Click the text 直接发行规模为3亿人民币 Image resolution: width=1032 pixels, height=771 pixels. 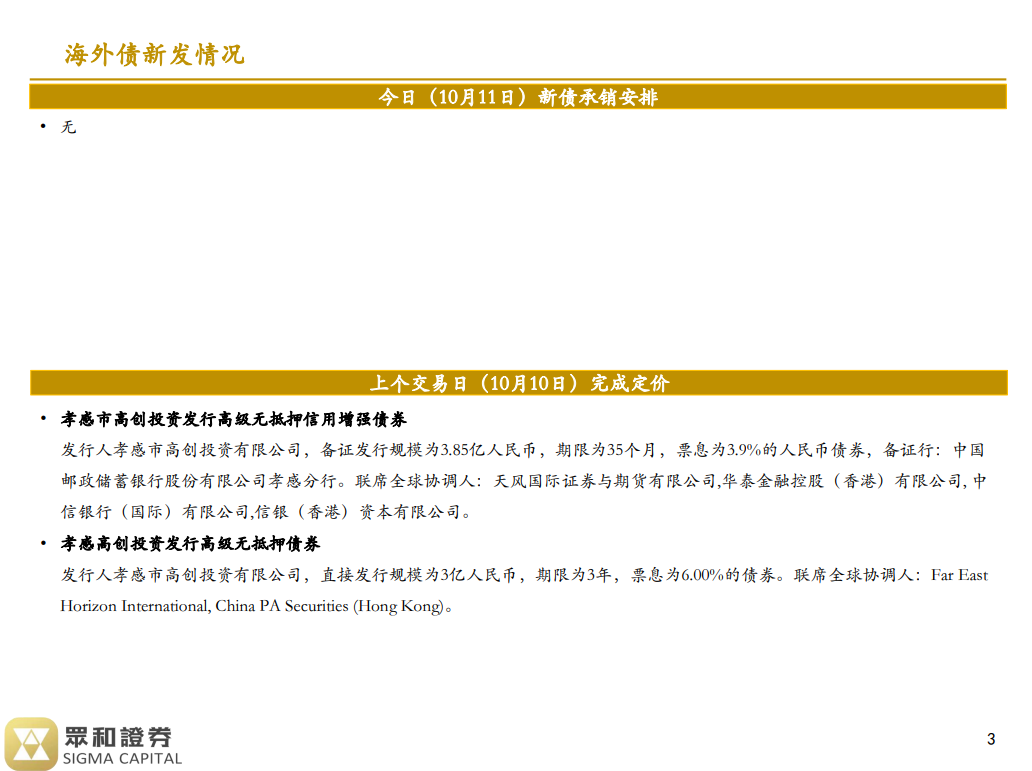coord(418,575)
